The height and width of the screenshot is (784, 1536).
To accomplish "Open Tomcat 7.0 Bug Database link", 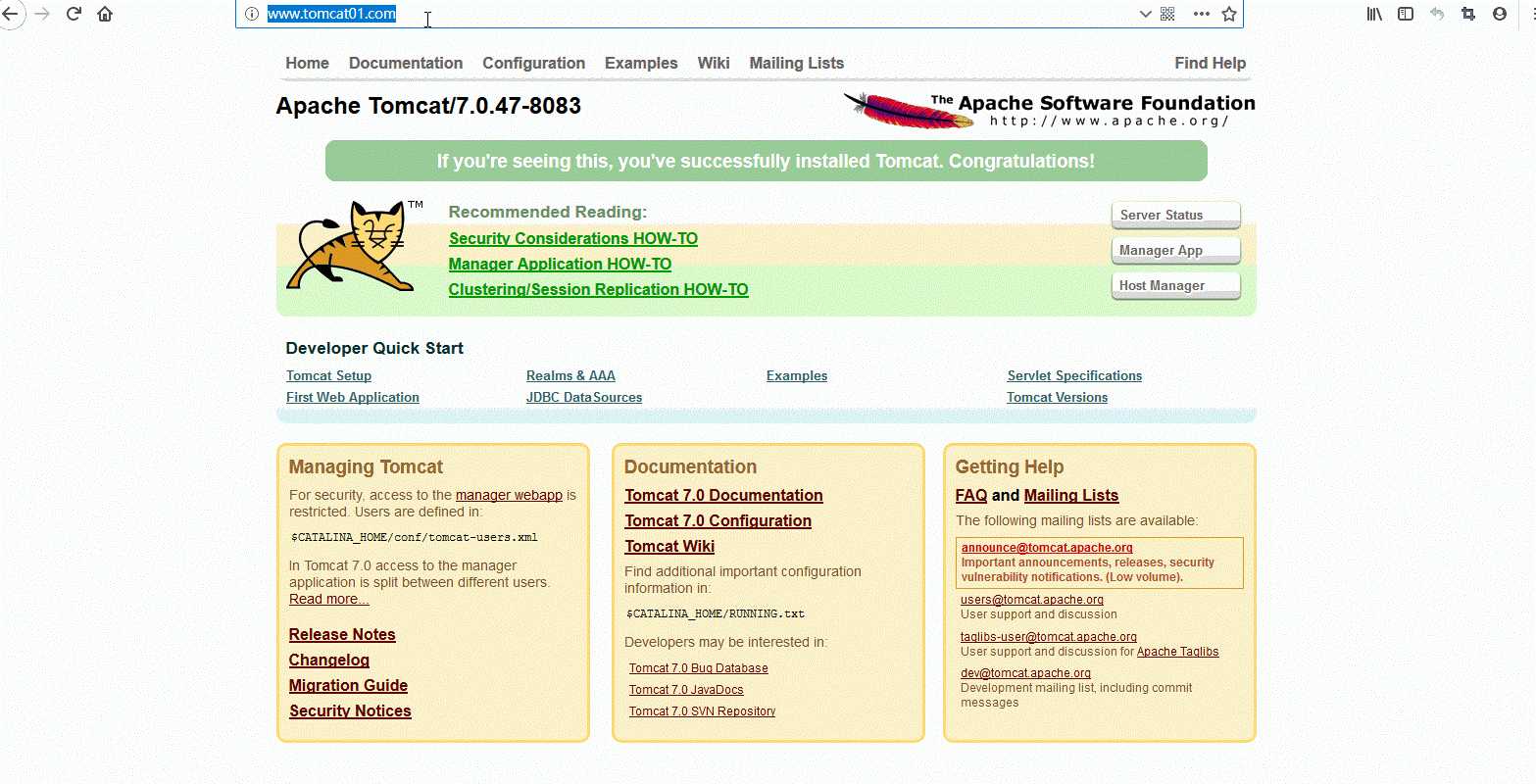I will (x=698, y=668).
